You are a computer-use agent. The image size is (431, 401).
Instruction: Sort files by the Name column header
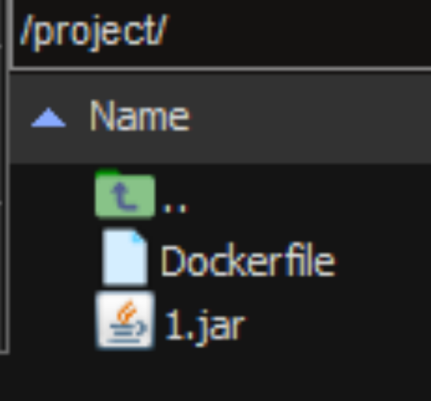click(x=140, y=116)
